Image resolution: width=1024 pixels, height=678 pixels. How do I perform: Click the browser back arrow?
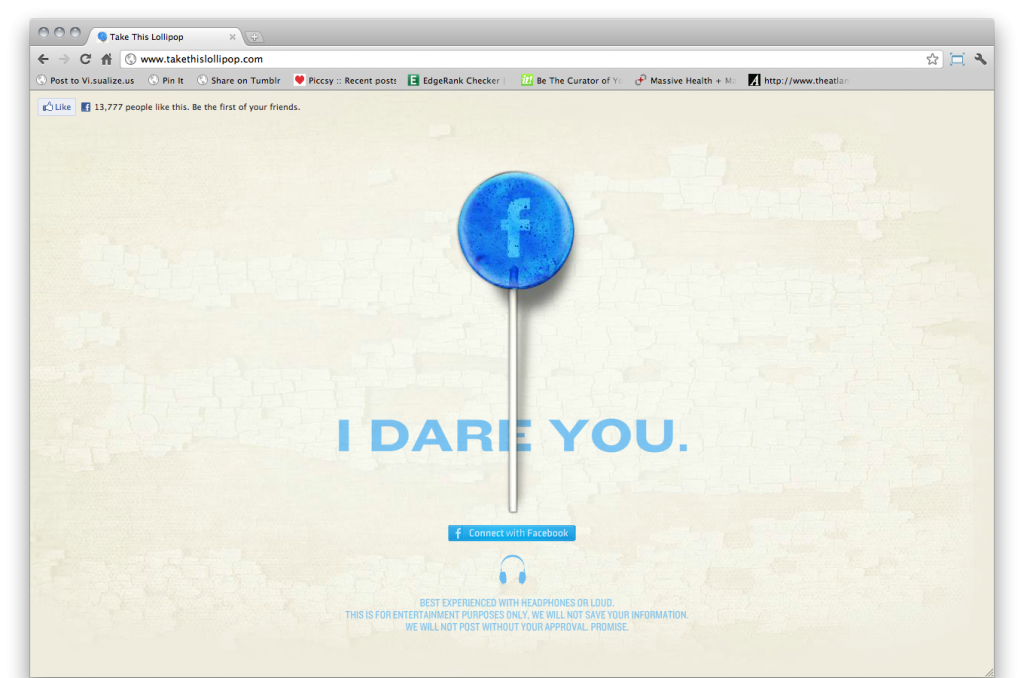[x=43, y=59]
